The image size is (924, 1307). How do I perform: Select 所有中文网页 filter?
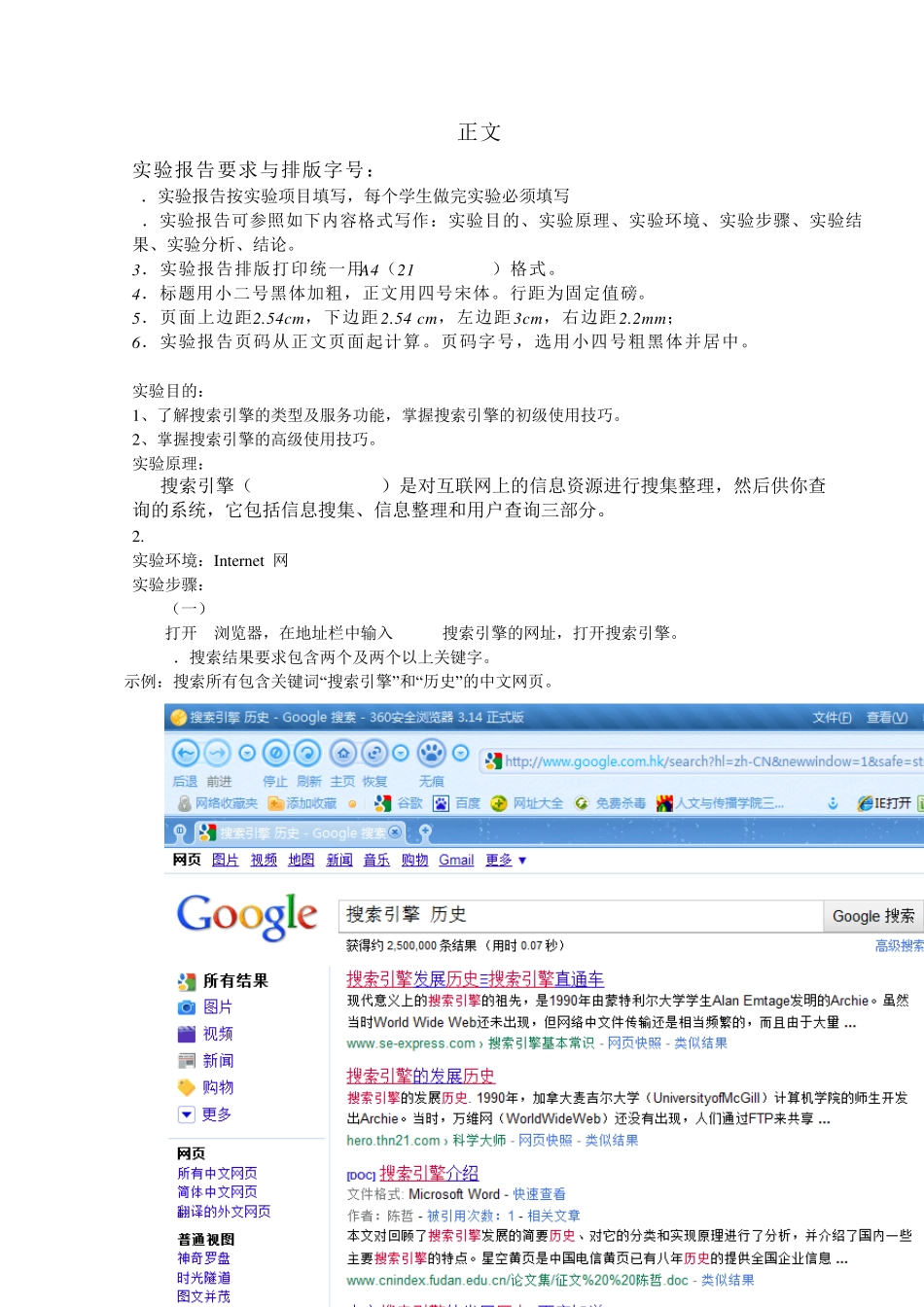tap(217, 1173)
